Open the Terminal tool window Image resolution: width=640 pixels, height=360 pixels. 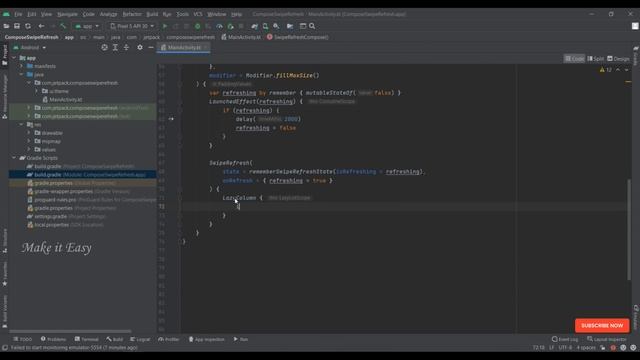point(87,340)
